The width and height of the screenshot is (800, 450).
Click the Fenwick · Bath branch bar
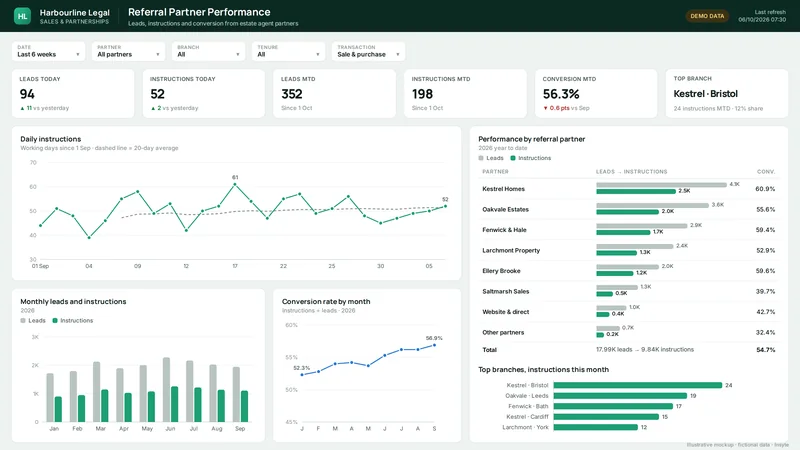pos(613,406)
